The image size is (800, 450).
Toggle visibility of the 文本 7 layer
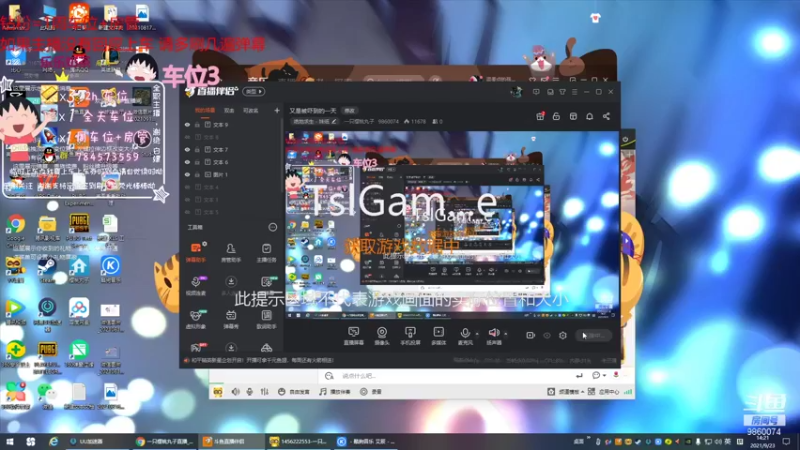click(187, 149)
